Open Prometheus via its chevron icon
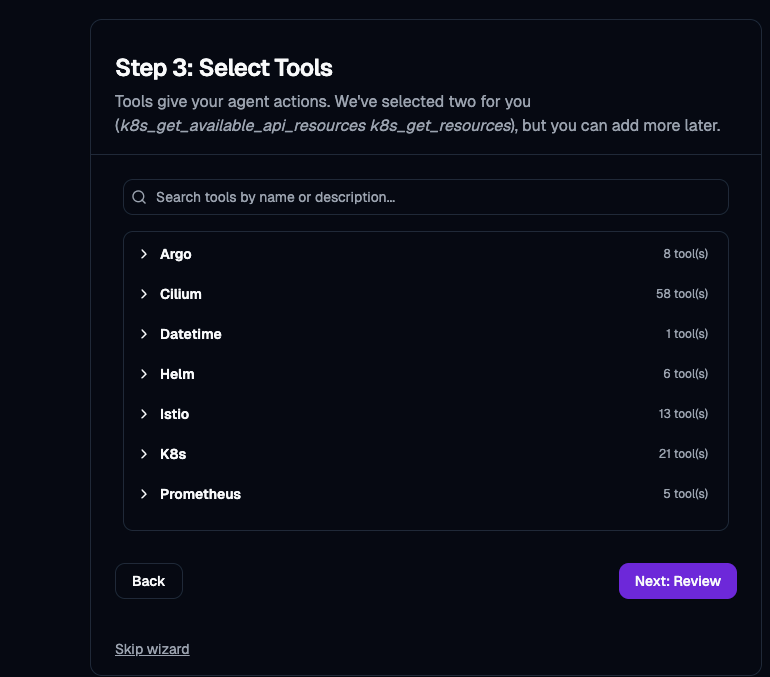Viewport: 770px width, 677px height. tap(144, 494)
